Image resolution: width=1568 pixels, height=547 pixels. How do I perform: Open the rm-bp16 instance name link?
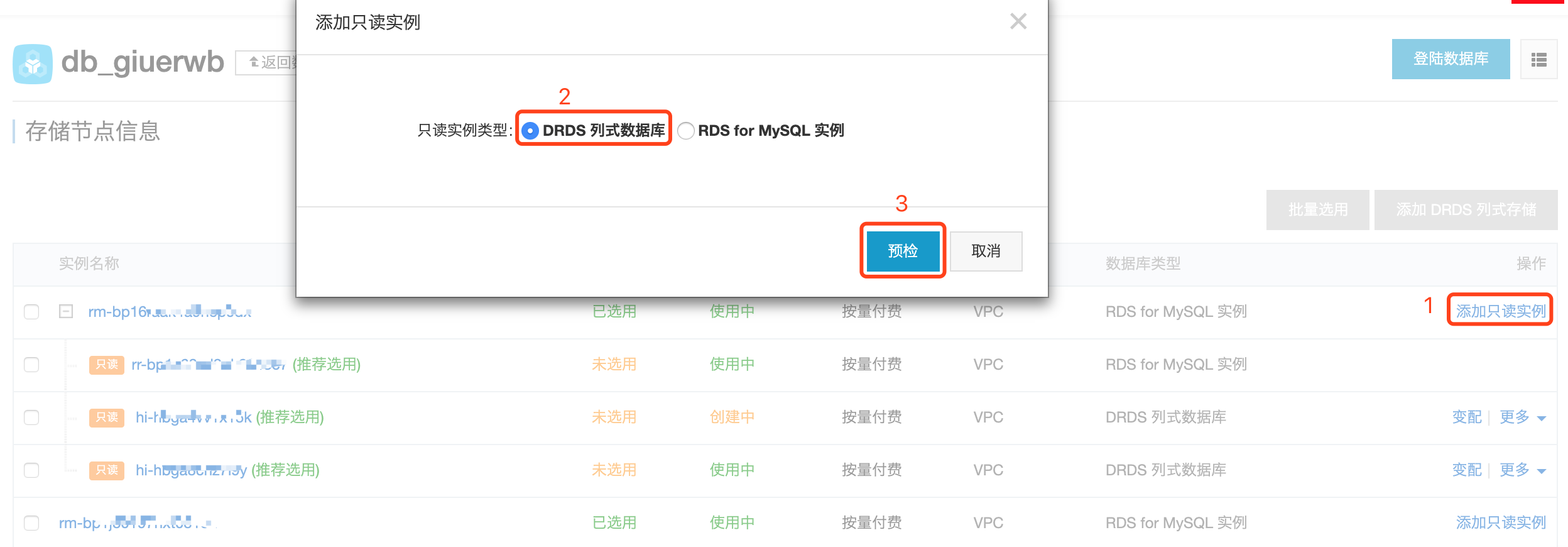click(x=170, y=311)
